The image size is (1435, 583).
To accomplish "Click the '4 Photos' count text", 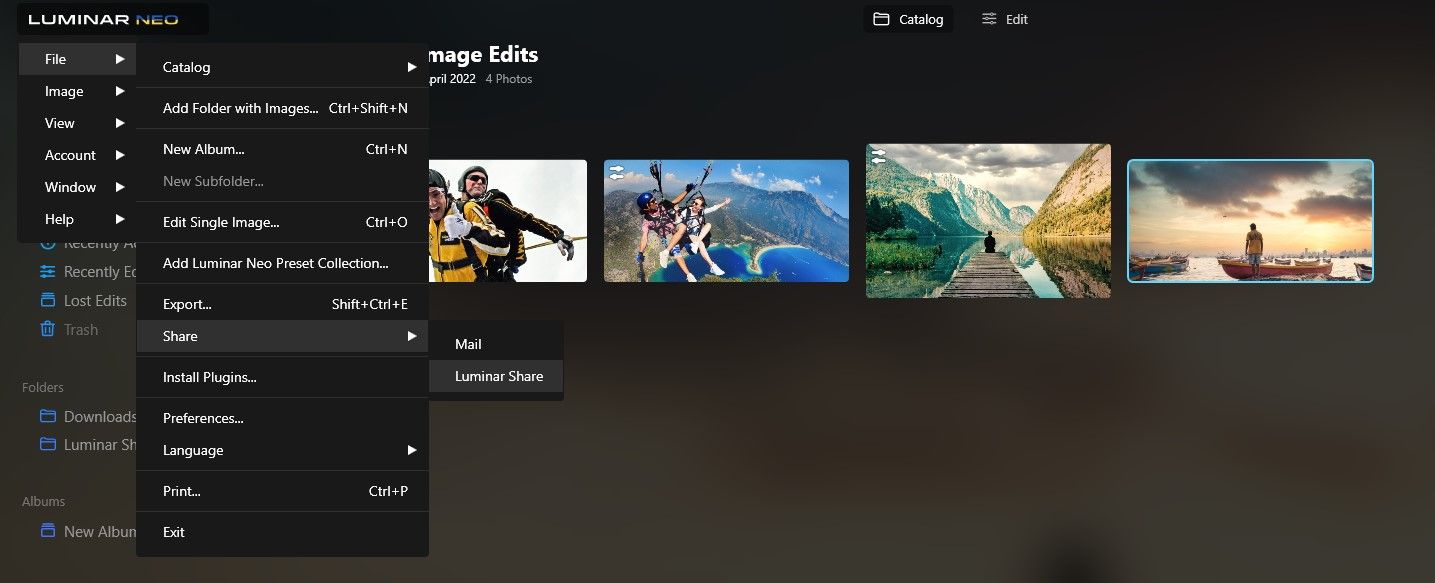I will pyautogui.click(x=509, y=79).
